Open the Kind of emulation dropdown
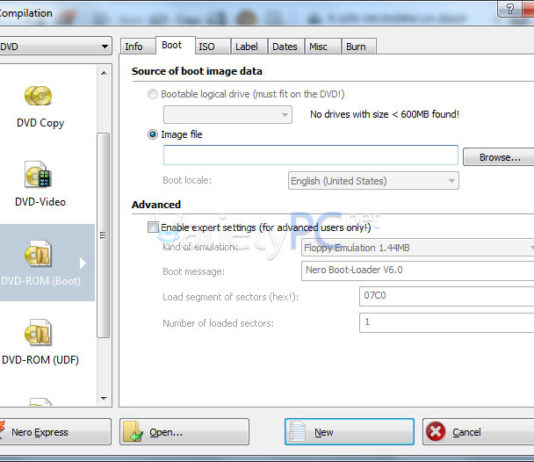The height and width of the screenshot is (462, 534). (418, 248)
